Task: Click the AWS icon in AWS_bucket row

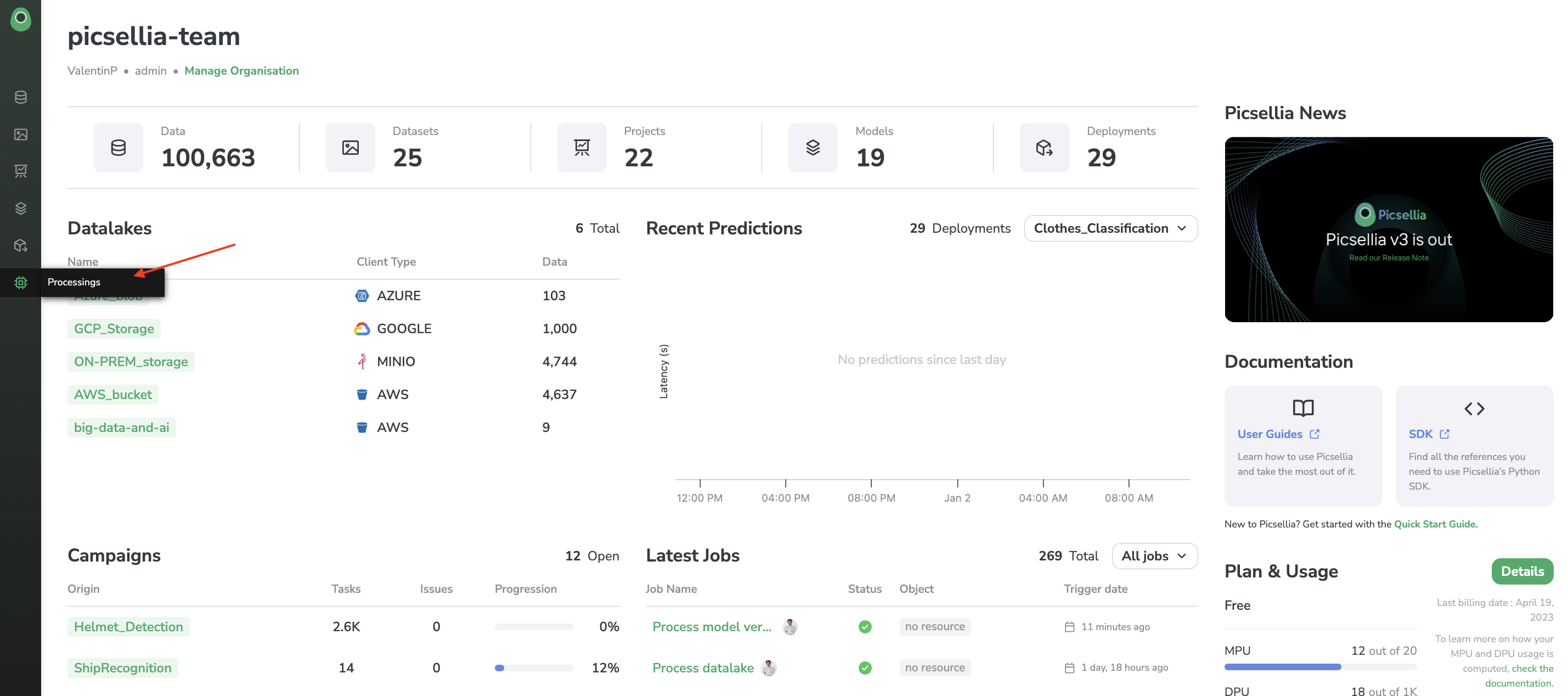Action: pos(362,395)
